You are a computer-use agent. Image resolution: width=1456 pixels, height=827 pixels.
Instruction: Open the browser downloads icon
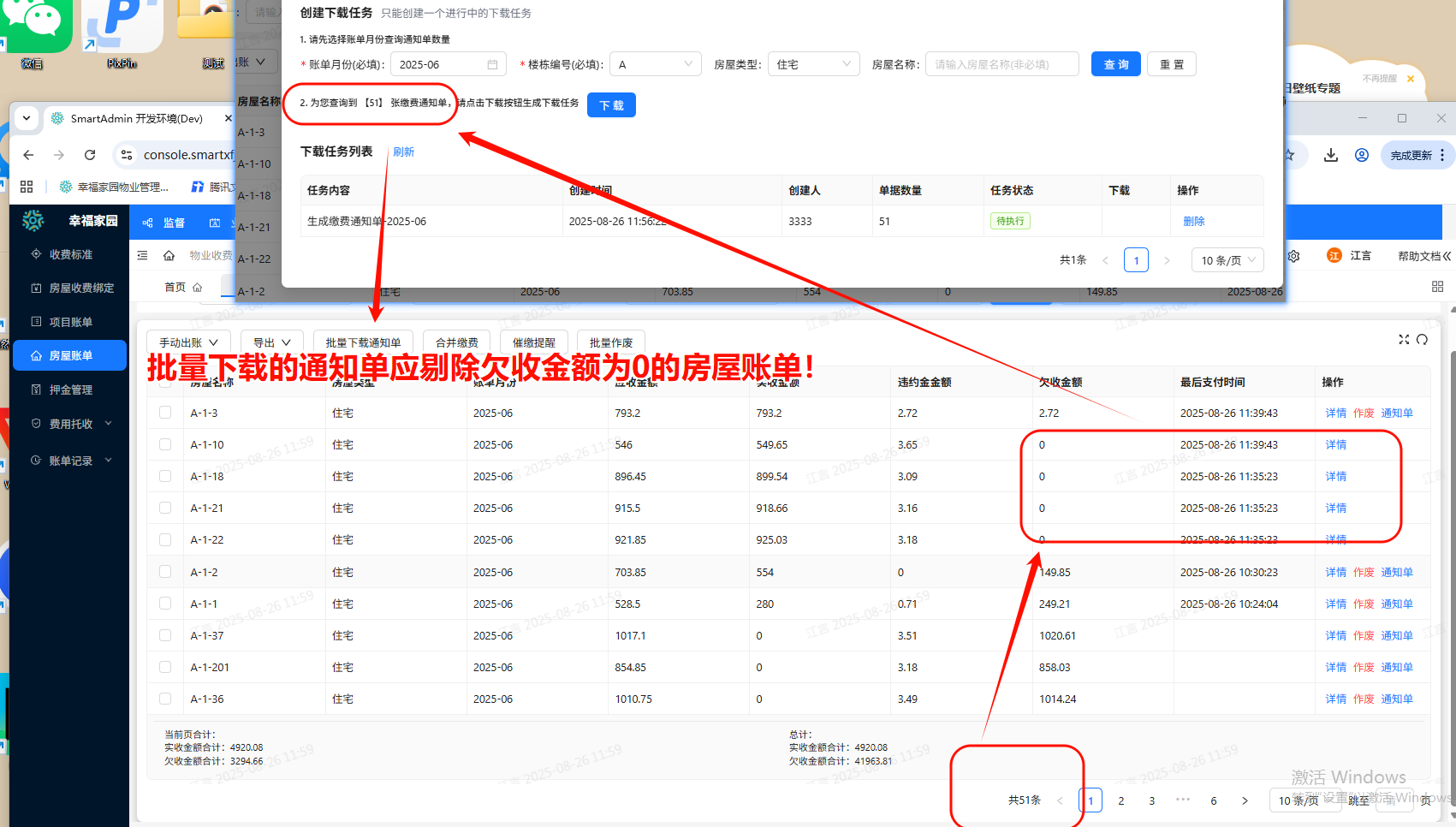(x=1330, y=155)
